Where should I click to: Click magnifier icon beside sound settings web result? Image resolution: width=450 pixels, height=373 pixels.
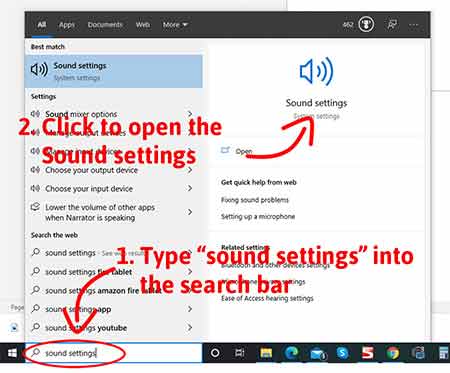click(36, 253)
